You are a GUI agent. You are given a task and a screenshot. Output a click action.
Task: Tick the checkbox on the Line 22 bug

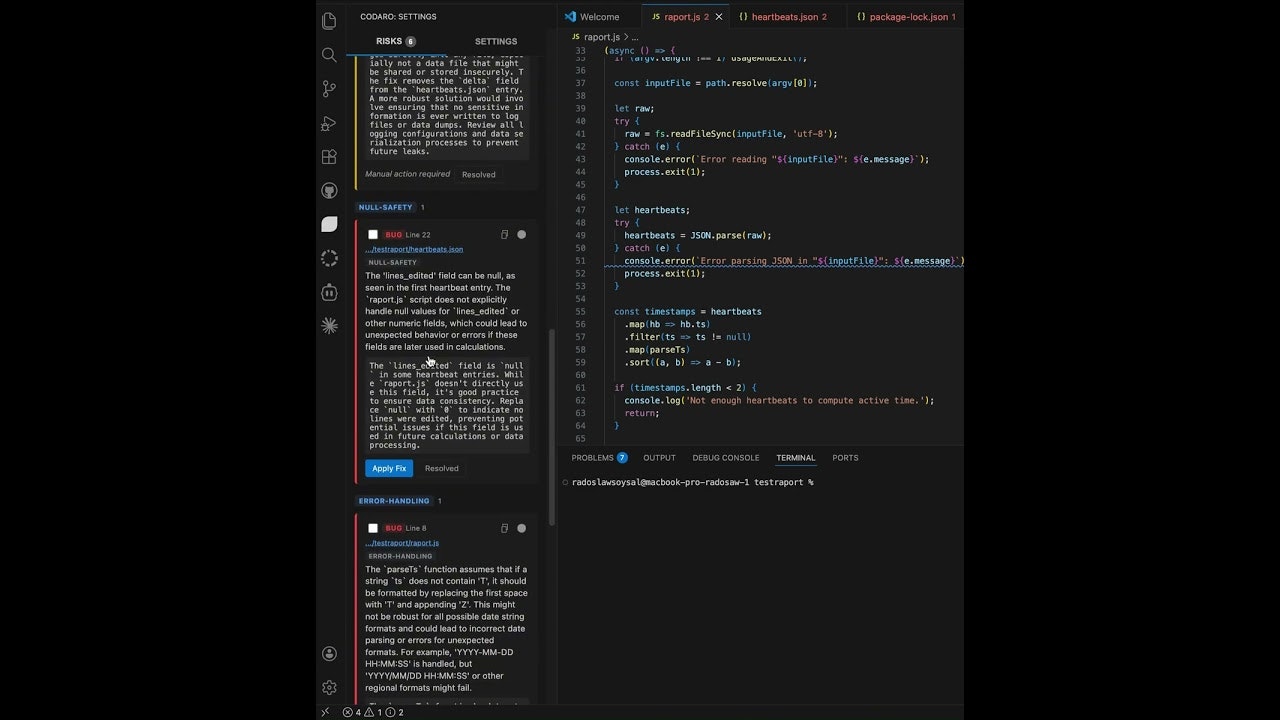(373, 235)
